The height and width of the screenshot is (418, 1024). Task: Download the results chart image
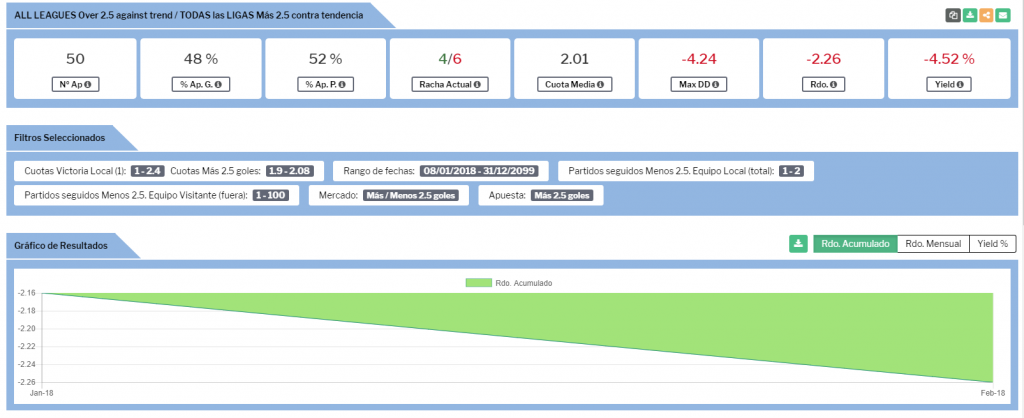[797, 243]
